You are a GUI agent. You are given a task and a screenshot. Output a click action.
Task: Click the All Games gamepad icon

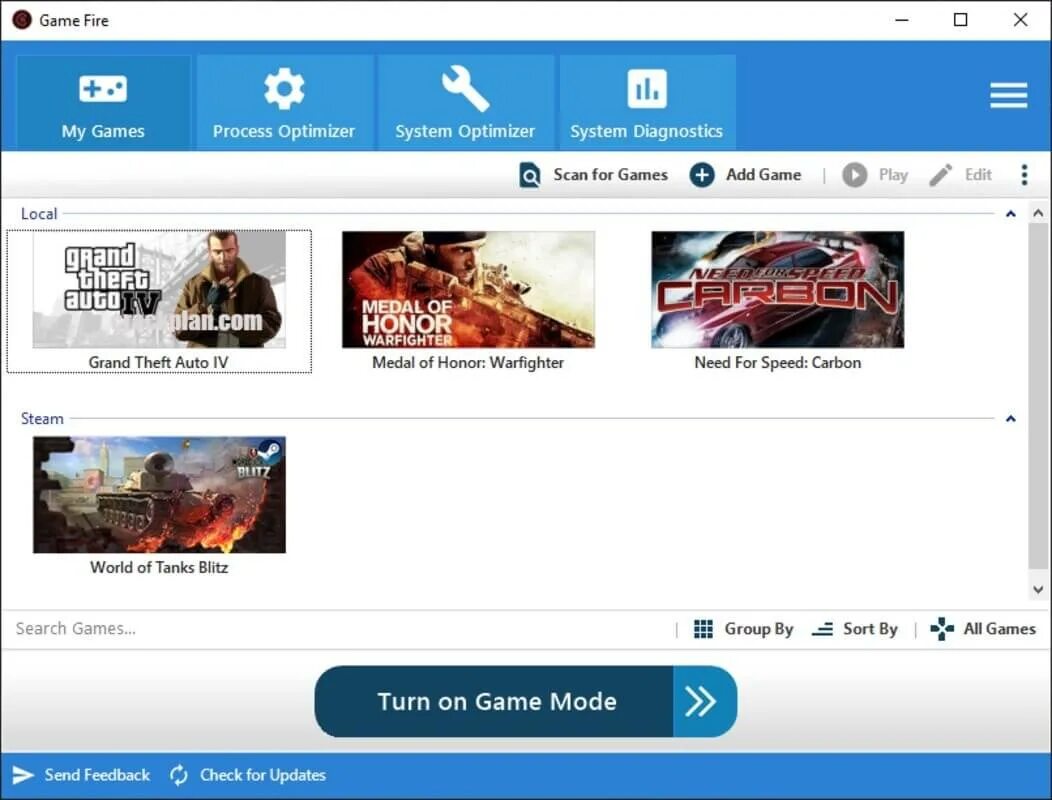point(942,629)
